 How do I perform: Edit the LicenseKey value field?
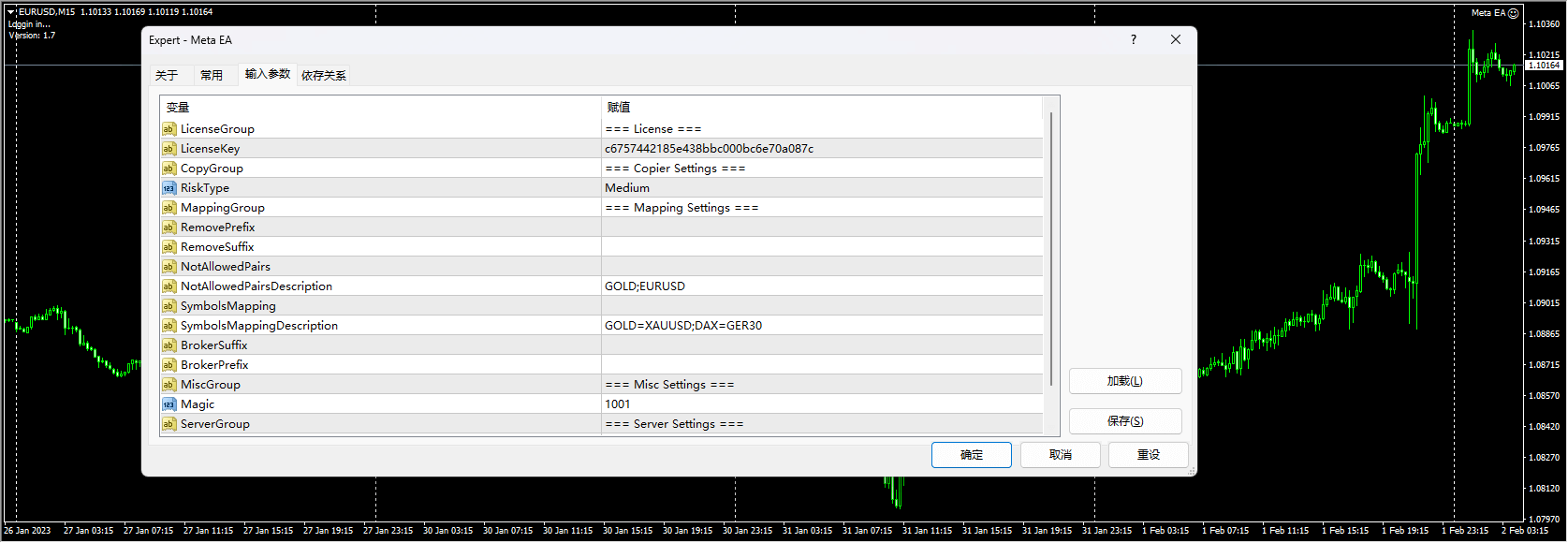[821, 149]
